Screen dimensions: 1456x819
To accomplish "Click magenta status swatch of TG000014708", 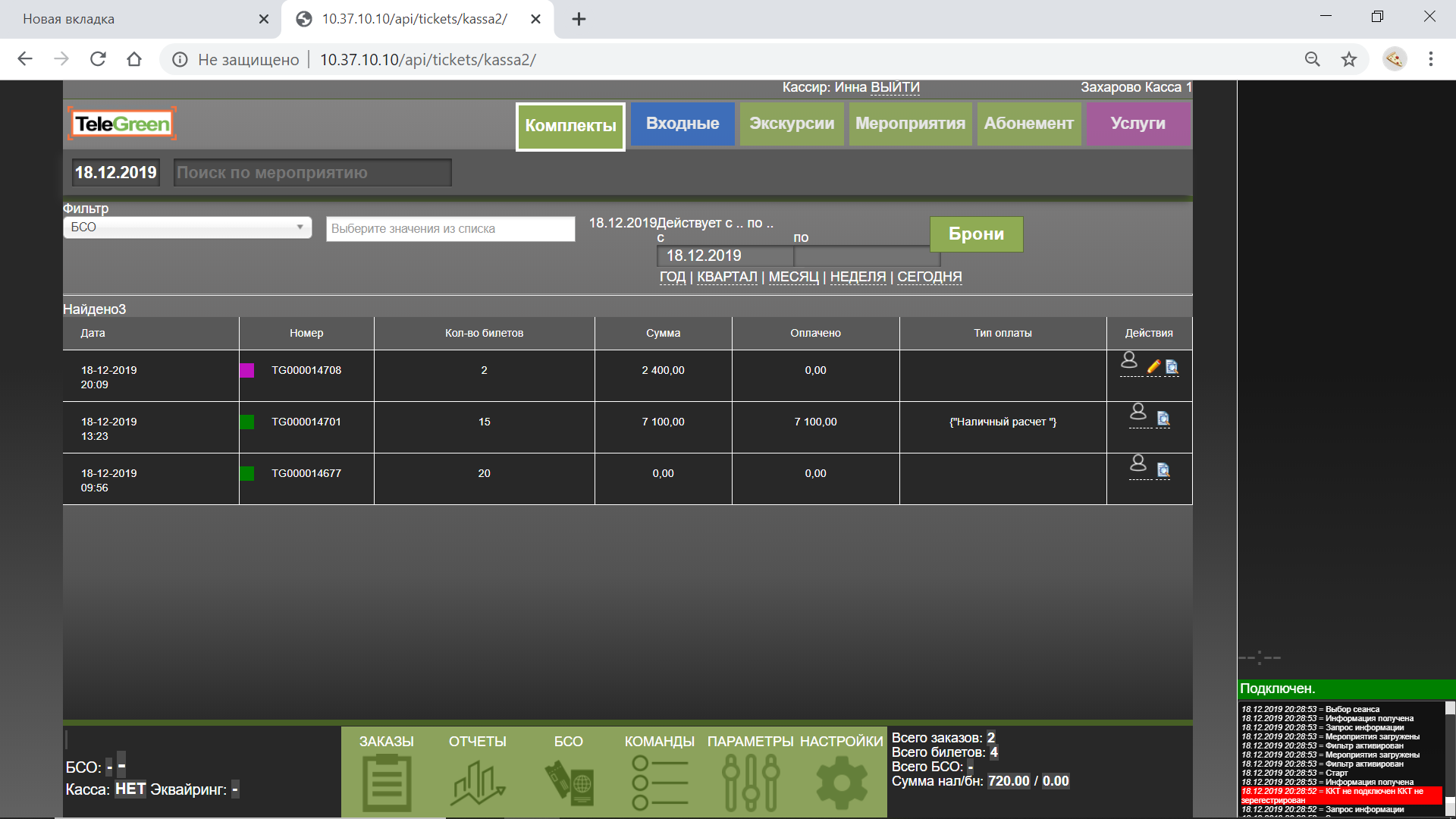I will coord(247,371).
